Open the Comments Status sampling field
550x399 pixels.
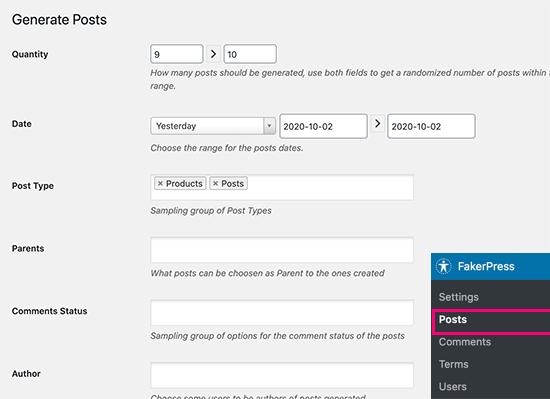pos(282,312)
